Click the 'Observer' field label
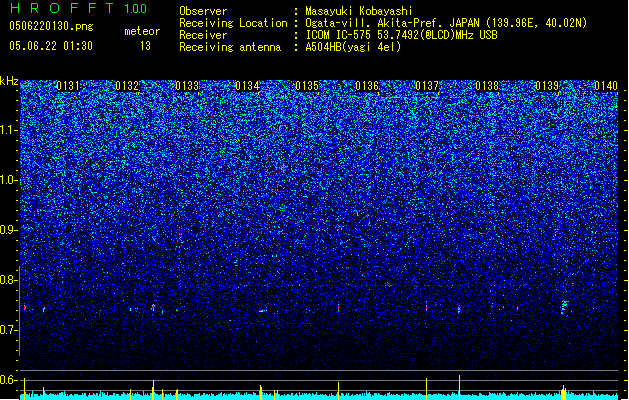This screenshot has height=400, width=629. [x=203, y=11]
